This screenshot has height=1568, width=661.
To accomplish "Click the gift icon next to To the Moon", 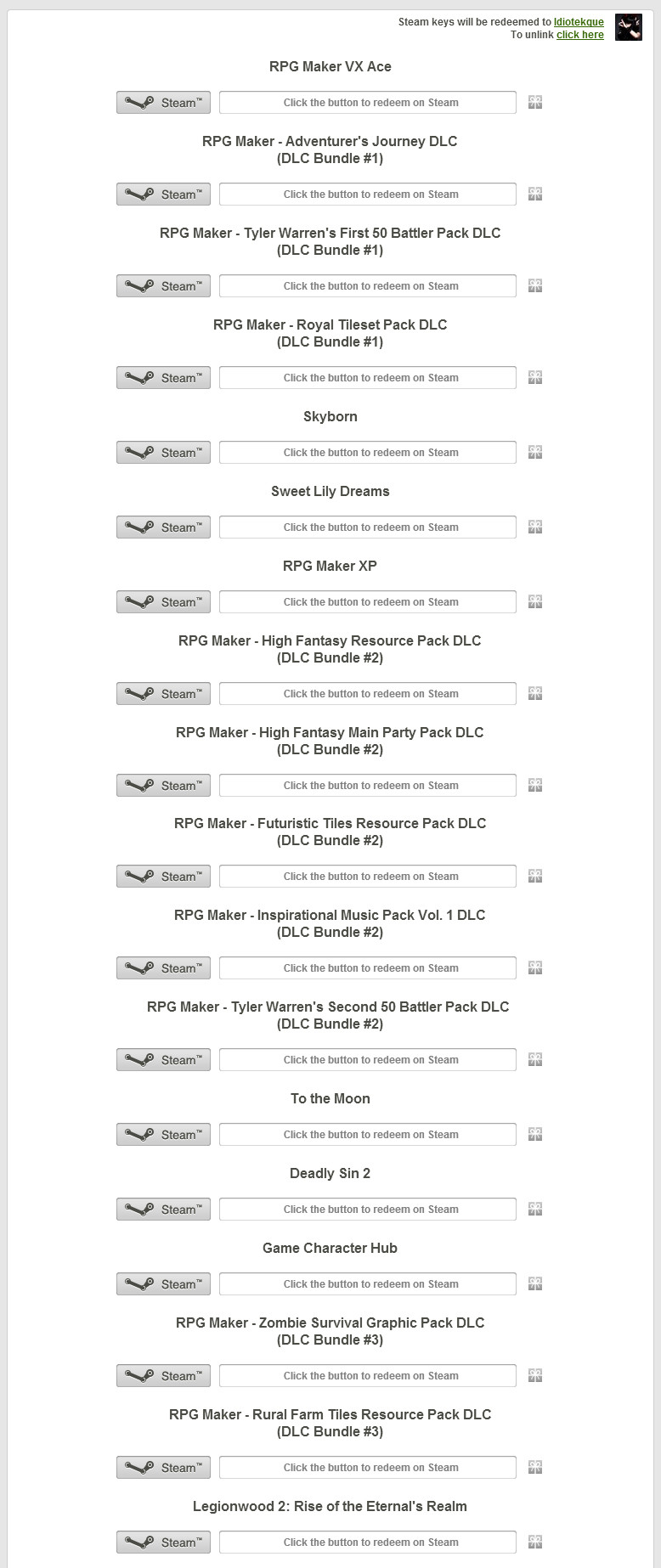I will click(535, 1134).
